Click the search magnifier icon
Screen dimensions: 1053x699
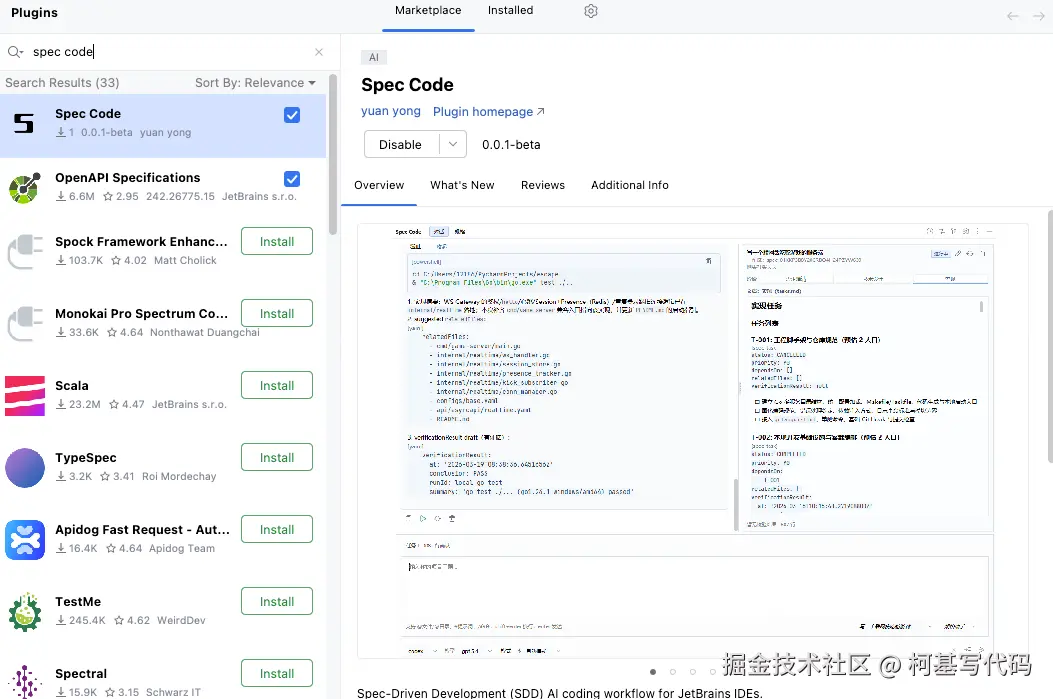[x=15, y=52]
